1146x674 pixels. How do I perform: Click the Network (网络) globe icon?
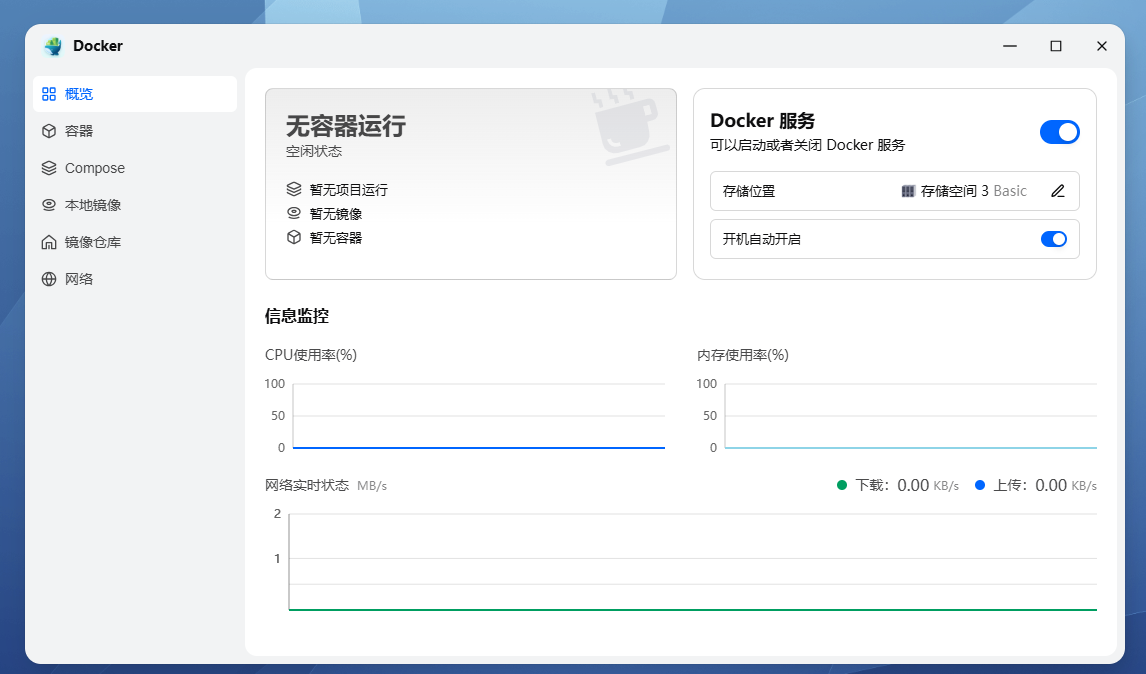coord(48,279)
